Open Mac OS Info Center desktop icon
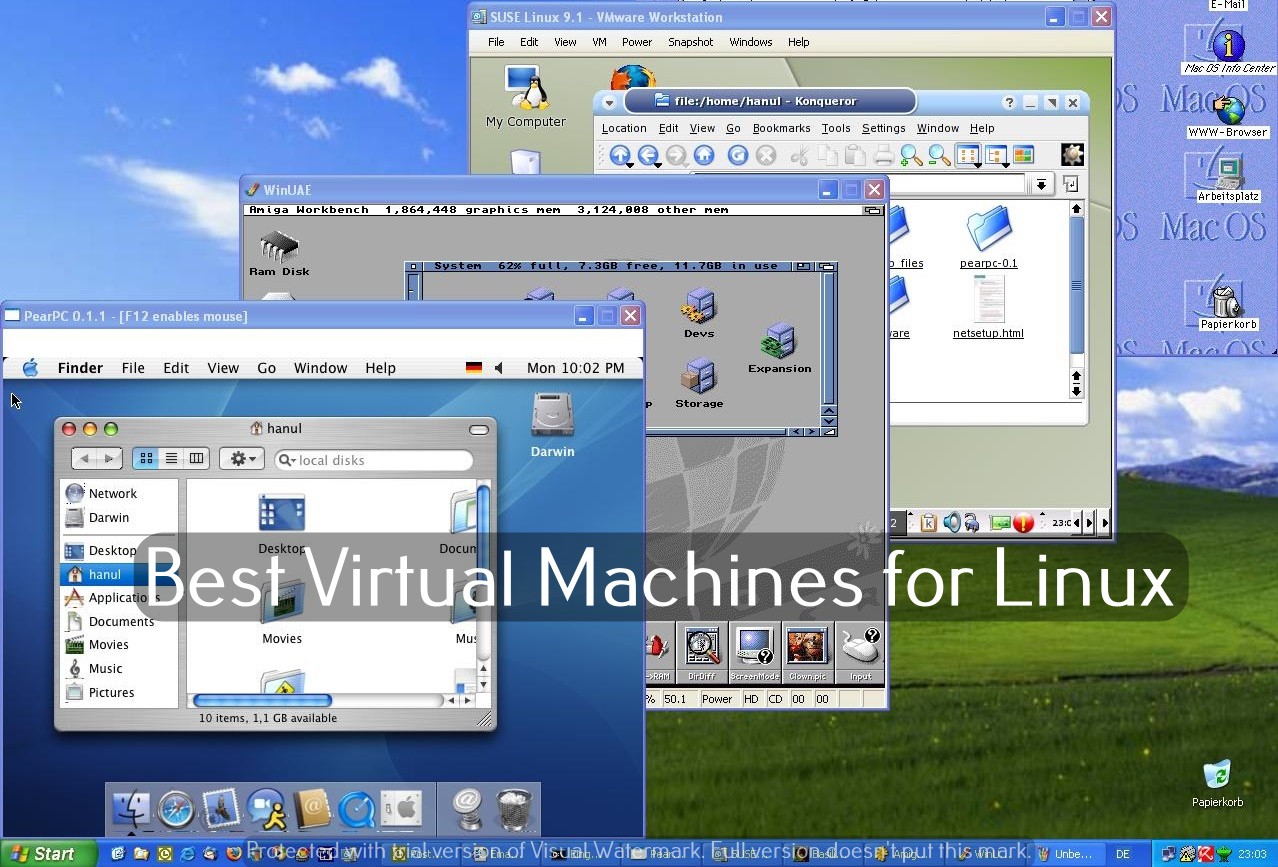 [1229, 49]
